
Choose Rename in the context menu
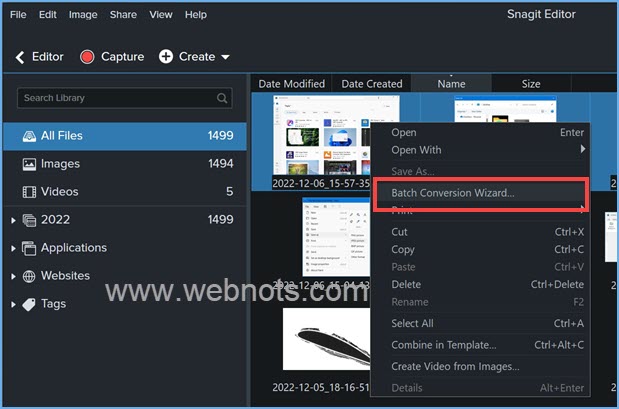(480, 302)
